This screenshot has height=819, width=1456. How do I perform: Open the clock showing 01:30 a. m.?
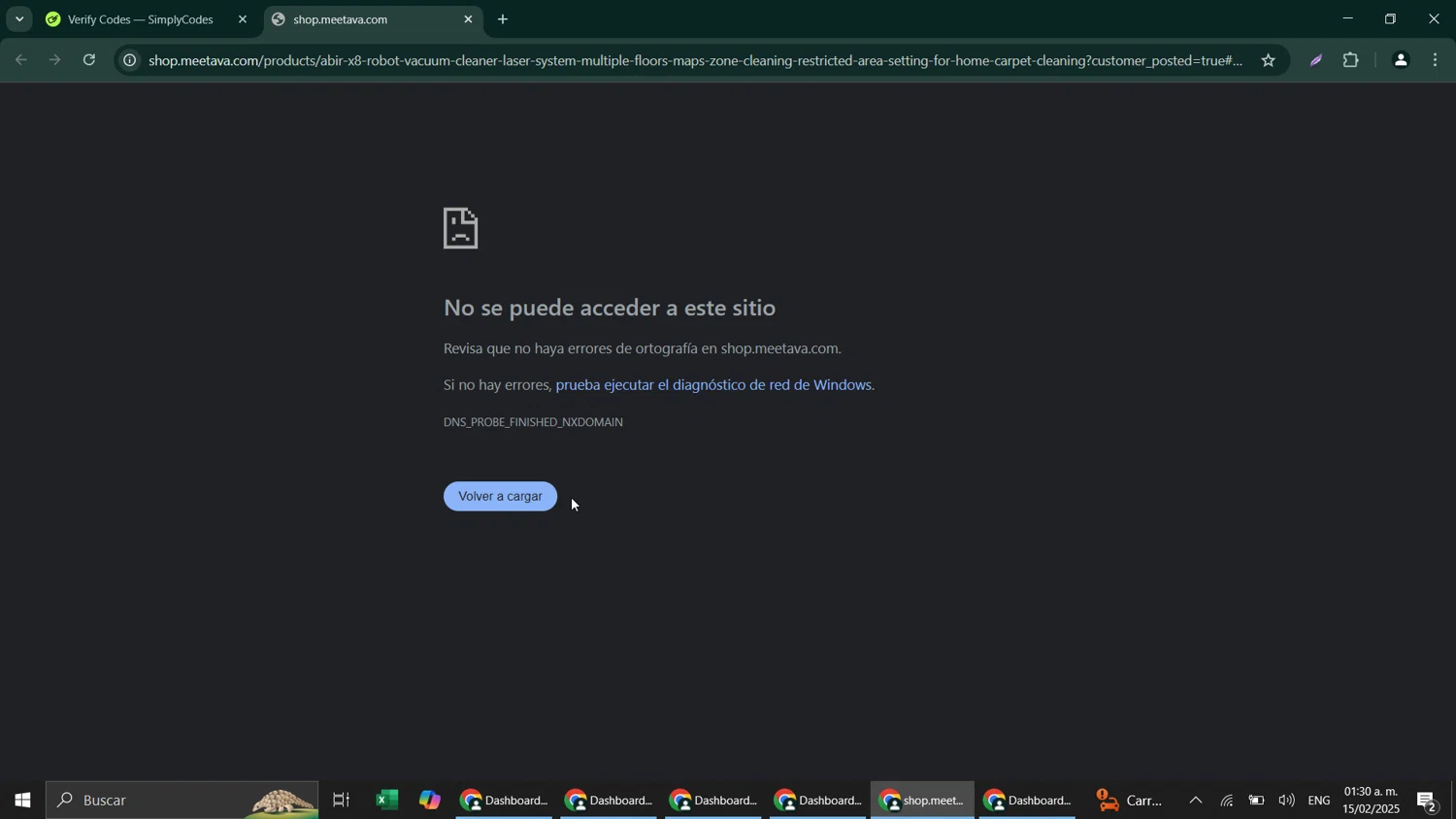(1372, 801)
